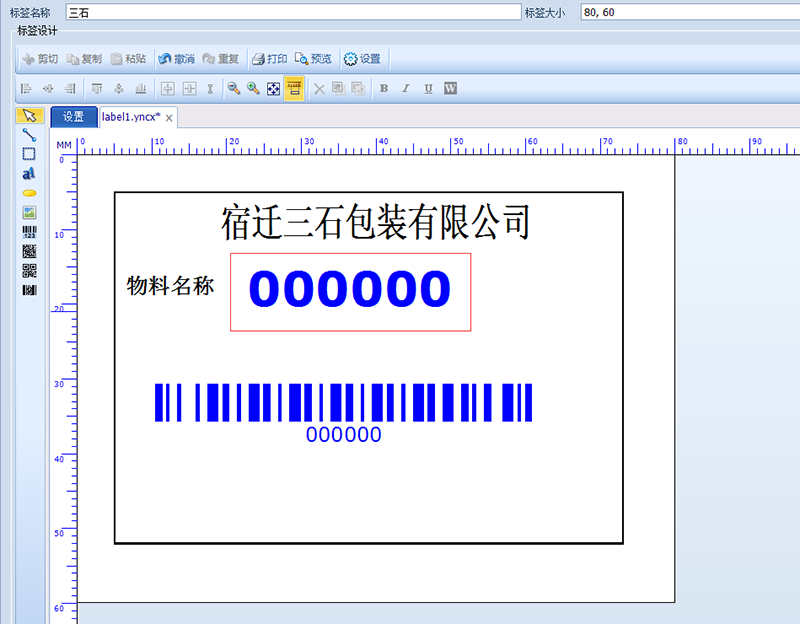The width and height of the screenshot is (800, 624).
Task: Close the label1.yncx tab
Action: (x=169, y=118)
